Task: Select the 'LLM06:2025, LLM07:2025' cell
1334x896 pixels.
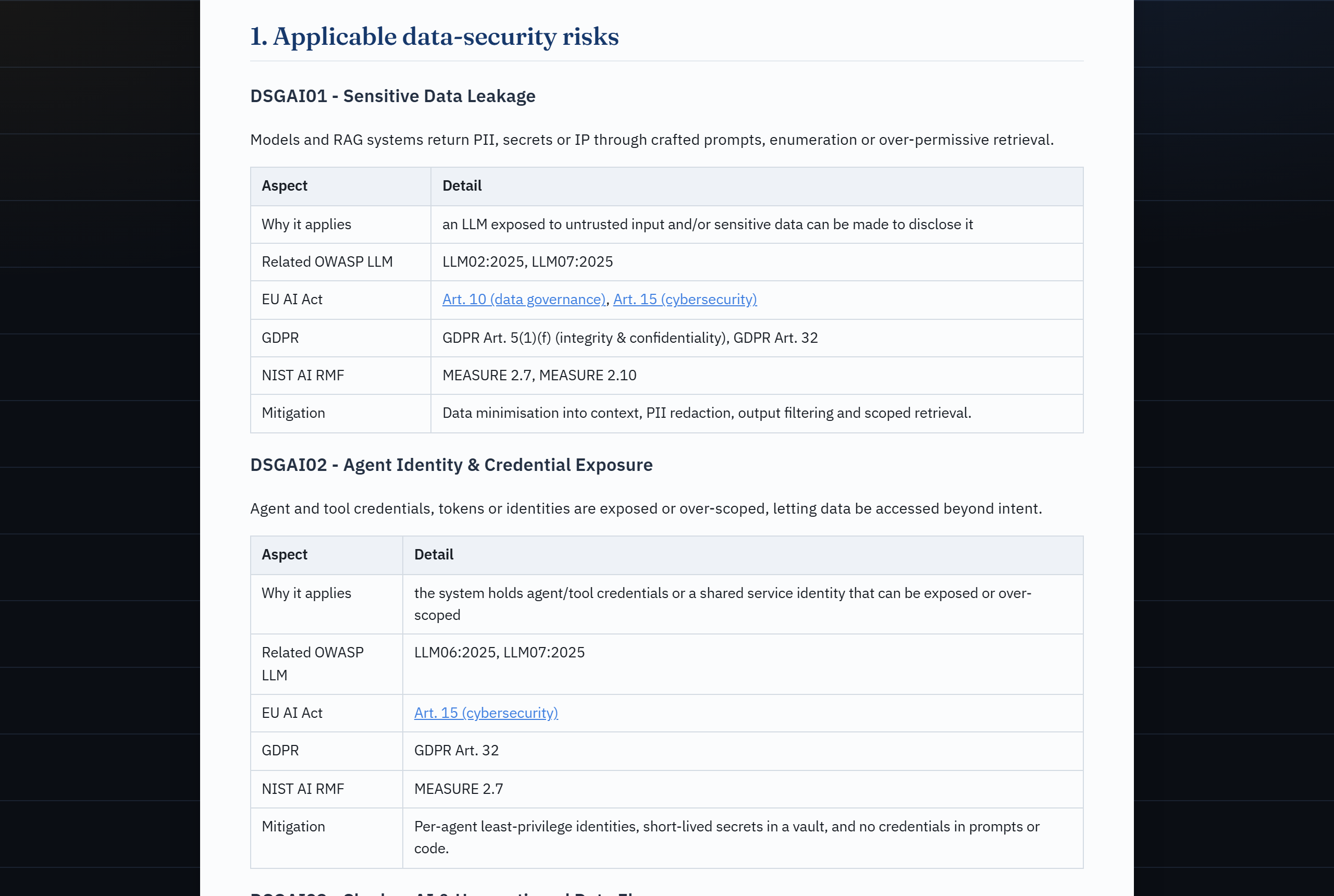Action: pos(743,664)
